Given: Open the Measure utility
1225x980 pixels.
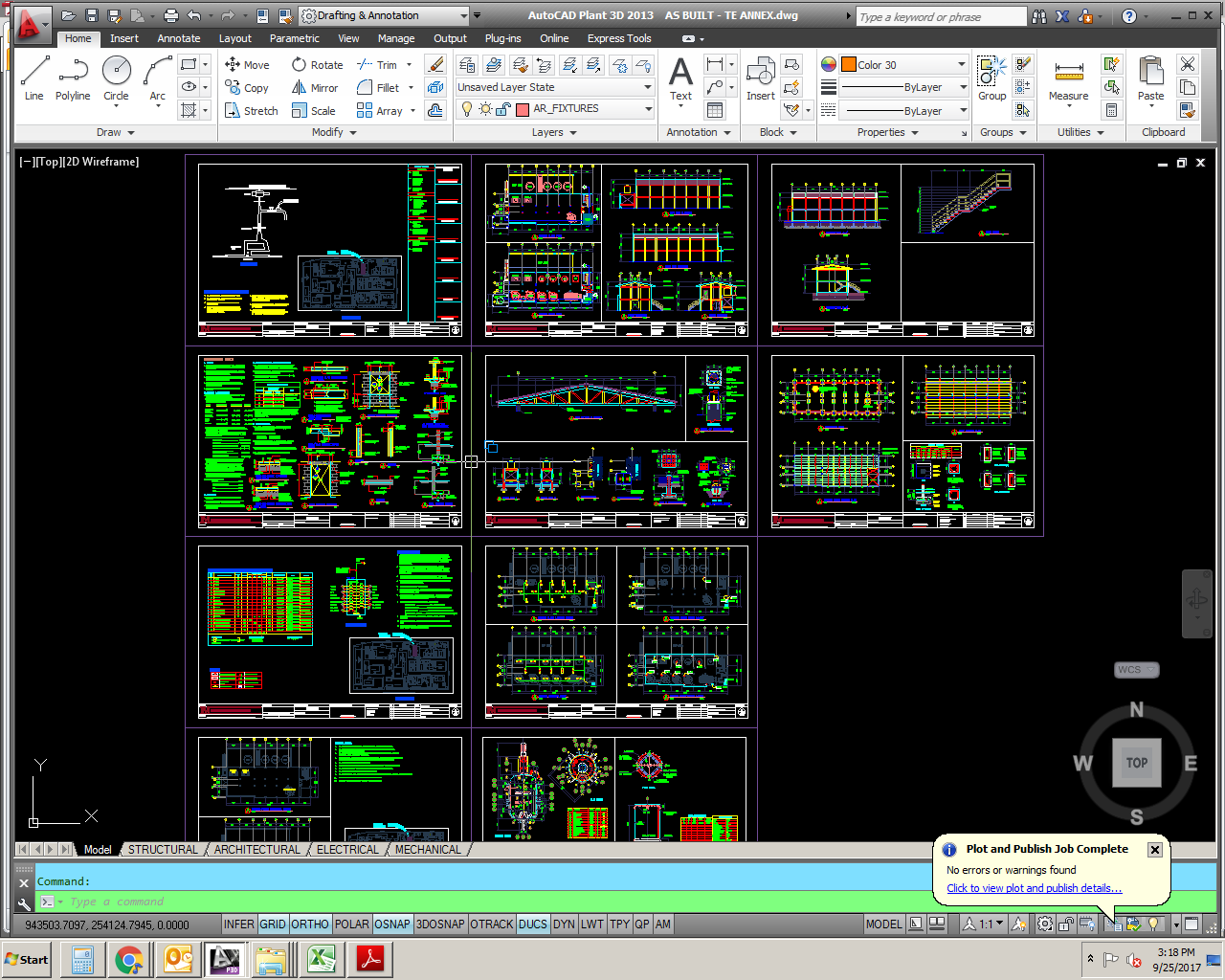Looking at the screenshot, I should (1068, 78).
